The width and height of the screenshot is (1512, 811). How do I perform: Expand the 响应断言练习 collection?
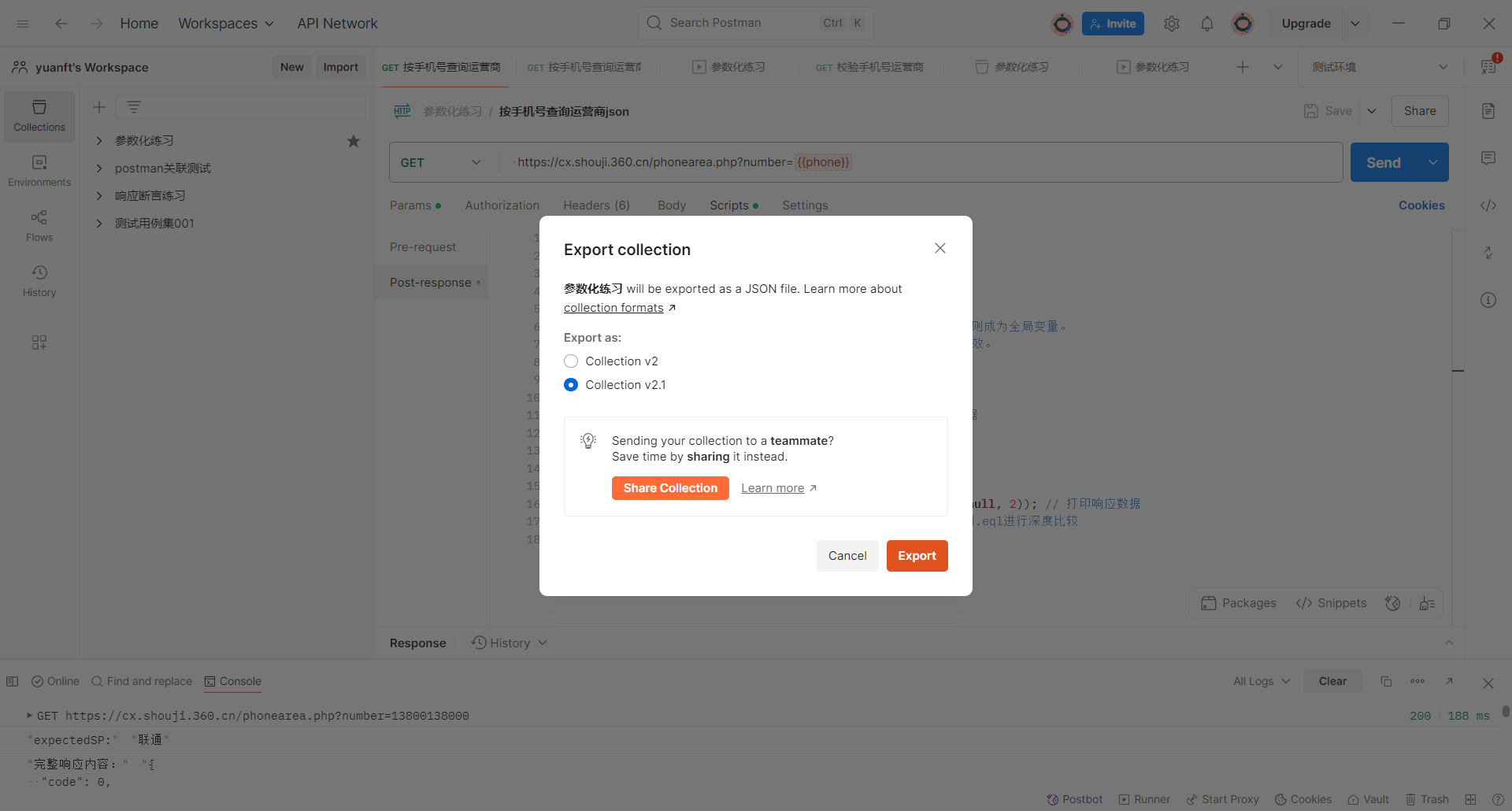click(99, 196)
